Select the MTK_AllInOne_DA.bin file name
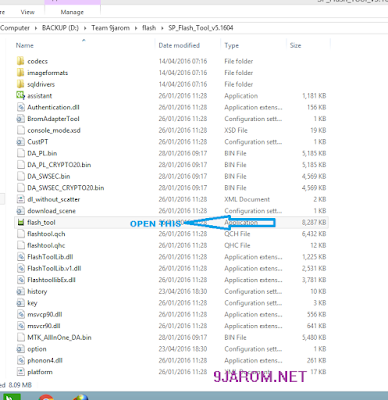Image resolution: width=388 pixels, height=400 pixels. [x=59, y=337]
